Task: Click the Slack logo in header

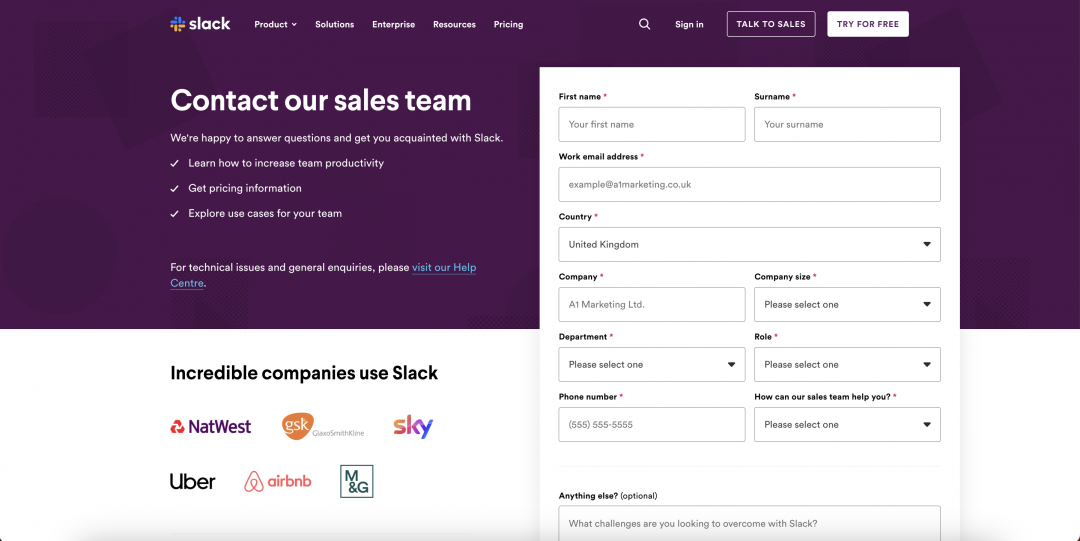Action: tap(200, 24)
